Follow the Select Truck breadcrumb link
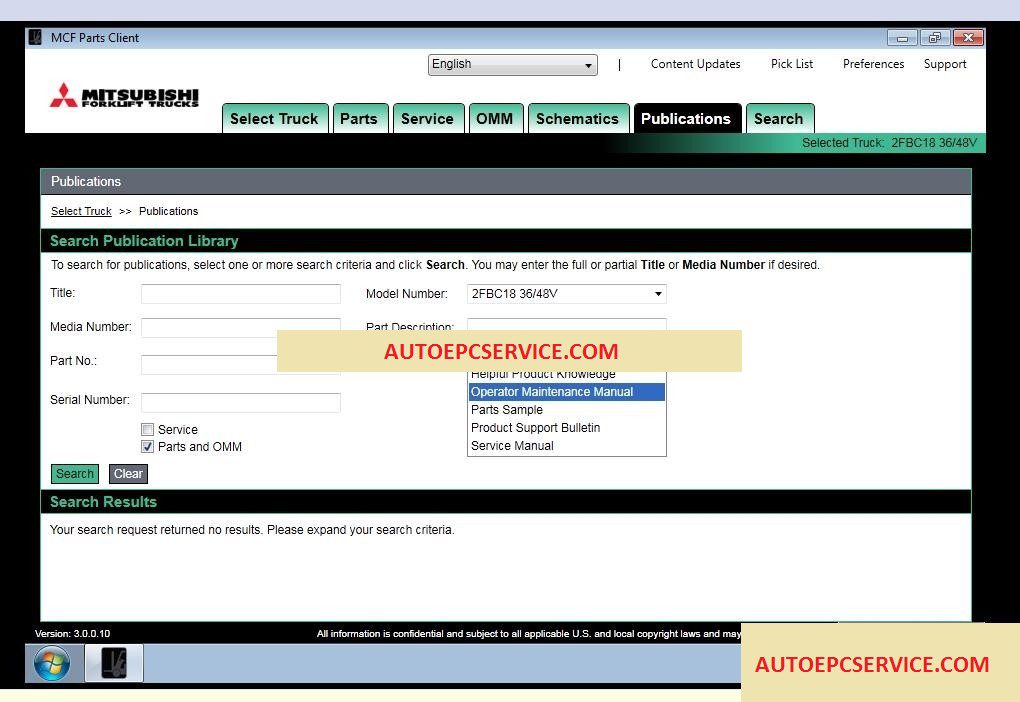 (81, 211)
